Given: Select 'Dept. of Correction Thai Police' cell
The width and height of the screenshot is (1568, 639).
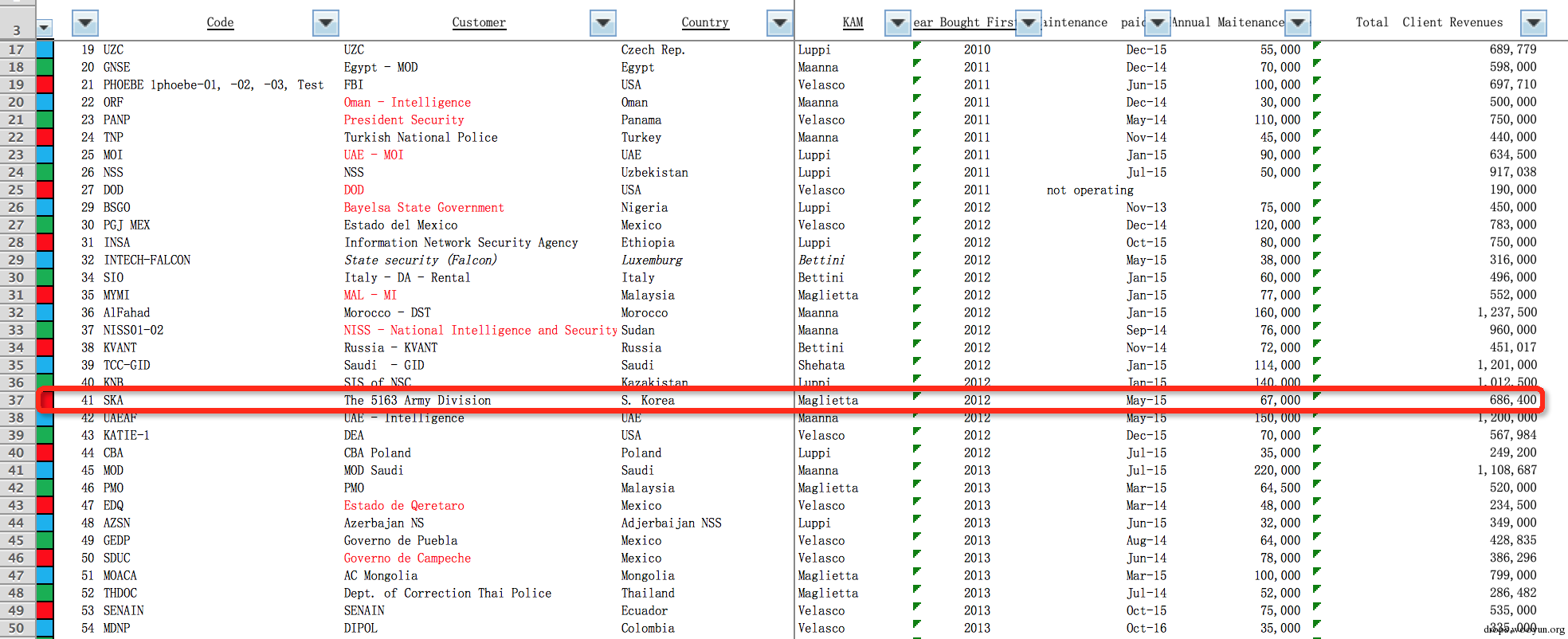Looking at the screenshot, I should pos(448,593).
